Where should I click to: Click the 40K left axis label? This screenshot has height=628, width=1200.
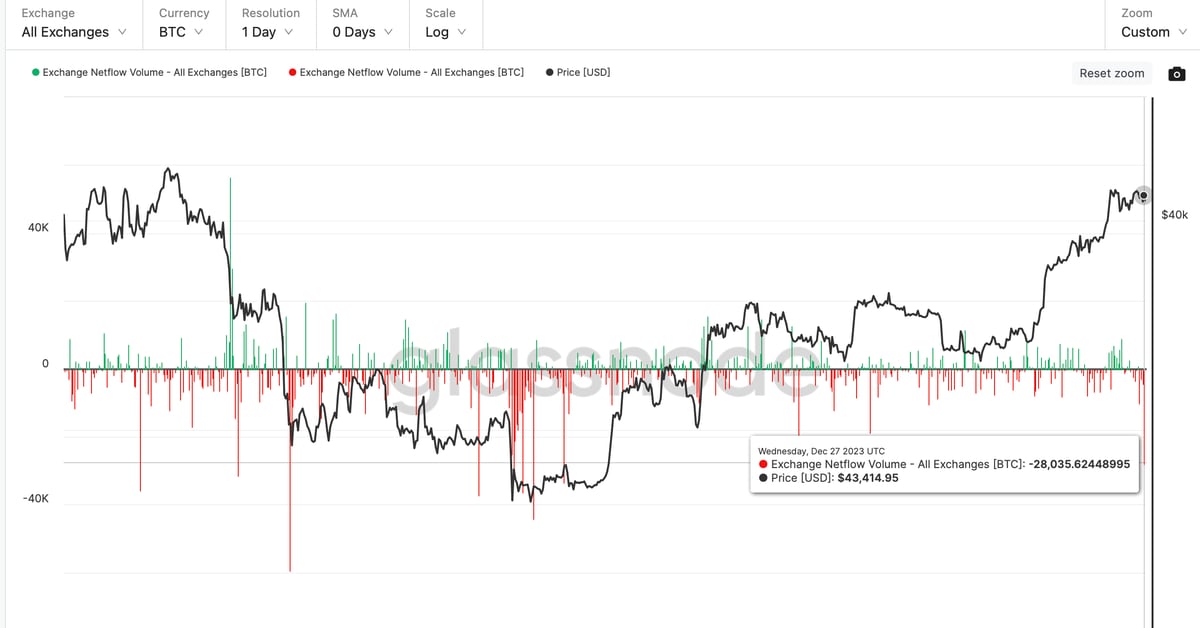38,228
